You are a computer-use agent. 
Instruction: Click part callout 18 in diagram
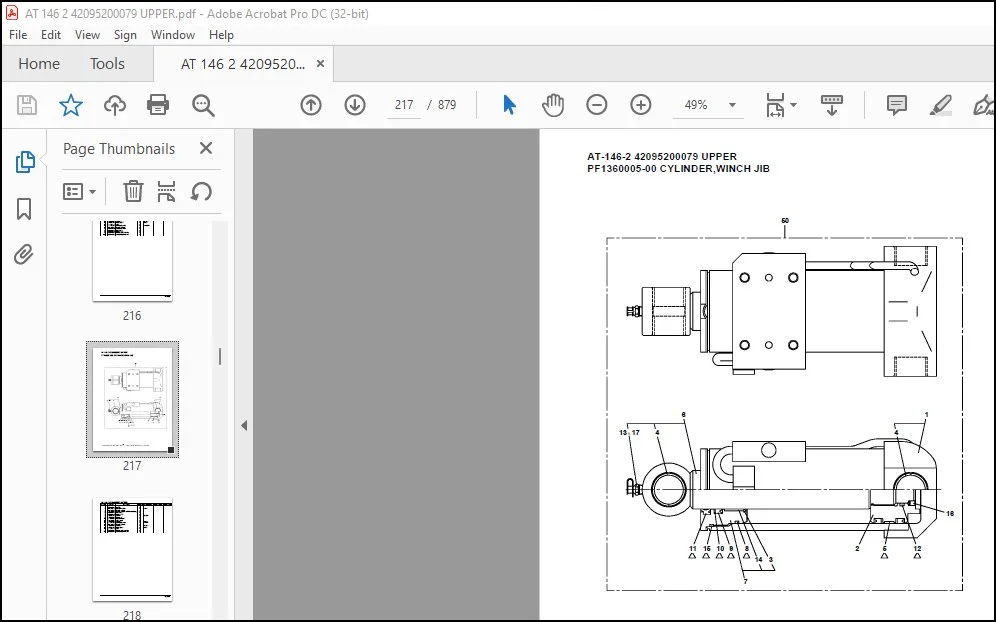pos(950,513)
